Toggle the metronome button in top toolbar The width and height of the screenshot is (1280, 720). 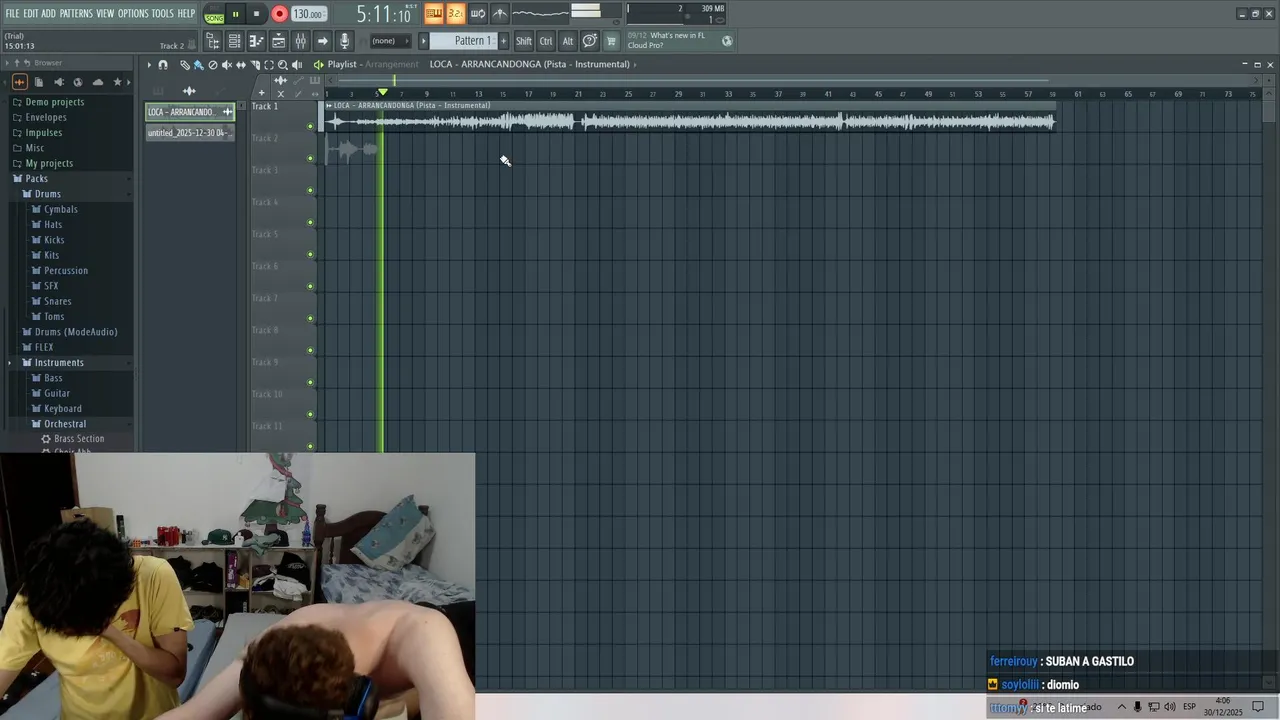[x=499, y=14]
